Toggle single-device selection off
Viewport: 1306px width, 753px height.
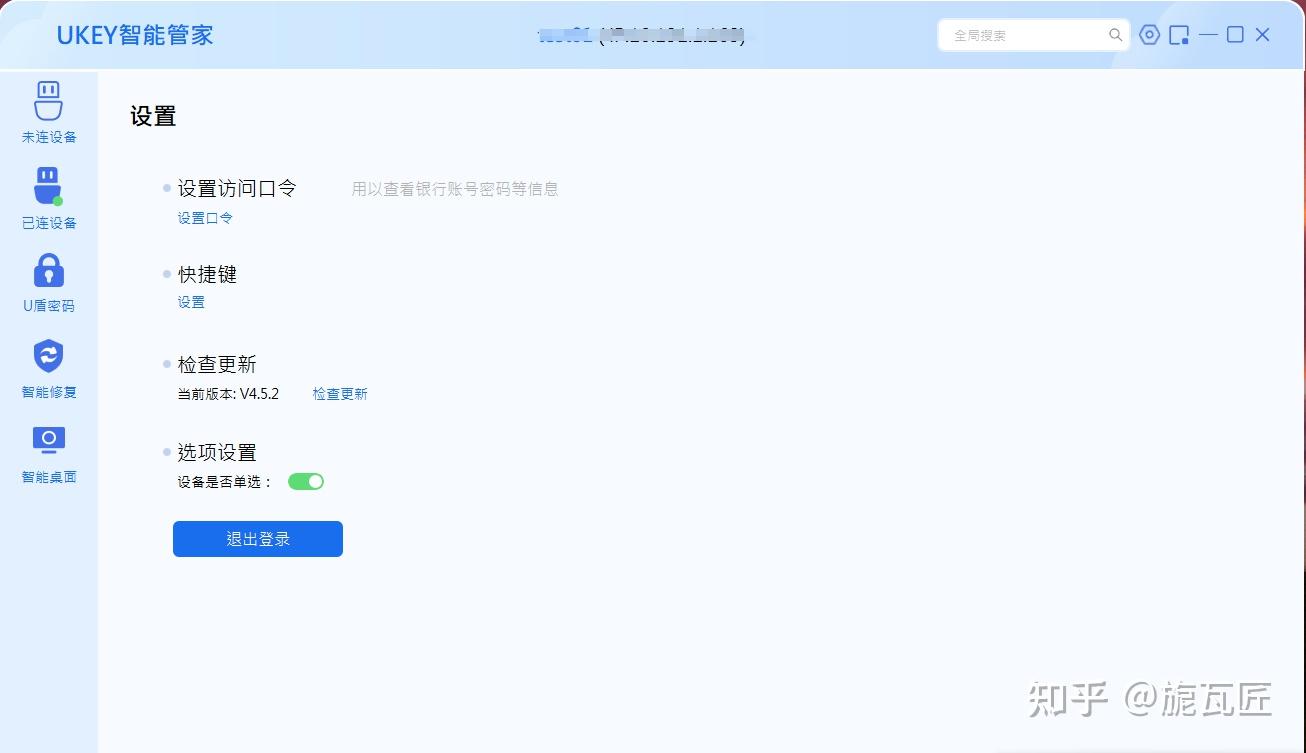(305, 481)
